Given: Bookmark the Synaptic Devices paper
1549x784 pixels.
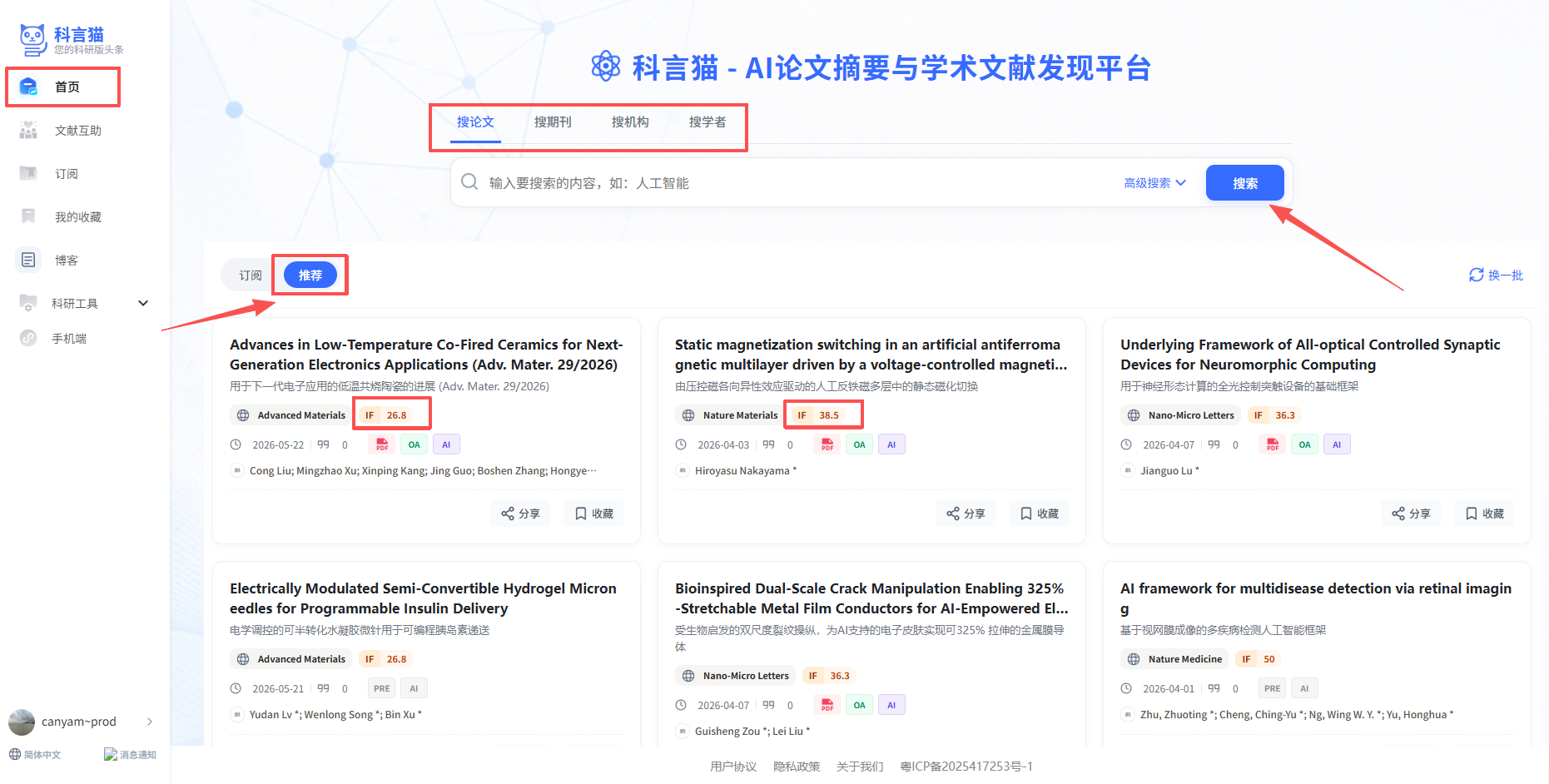Looking at the screenshot, I should (x=1485, y=514).
